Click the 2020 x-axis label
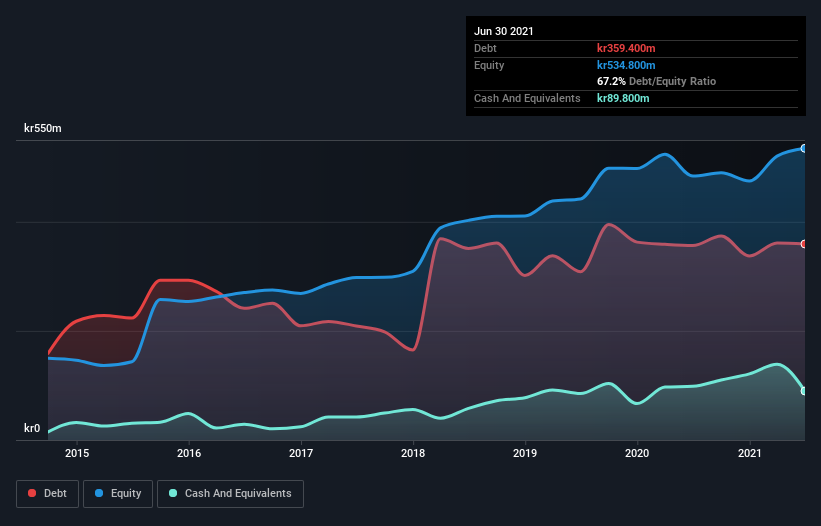The height and width of the screenshot is (526, 821). pos(637,453)
